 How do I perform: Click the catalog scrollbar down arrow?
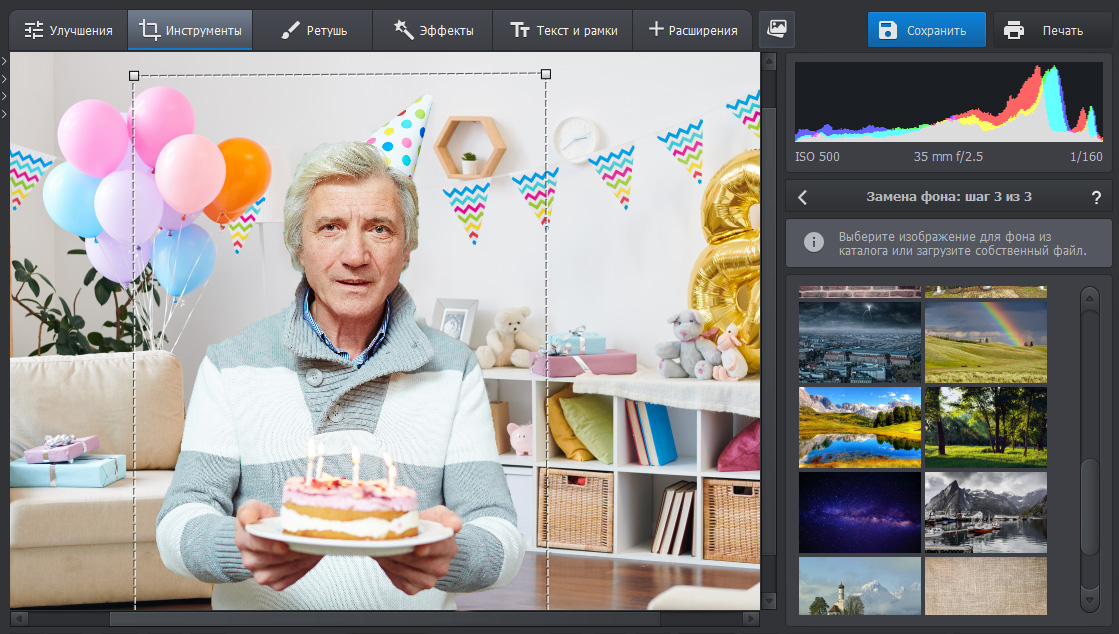(1090, 602)
